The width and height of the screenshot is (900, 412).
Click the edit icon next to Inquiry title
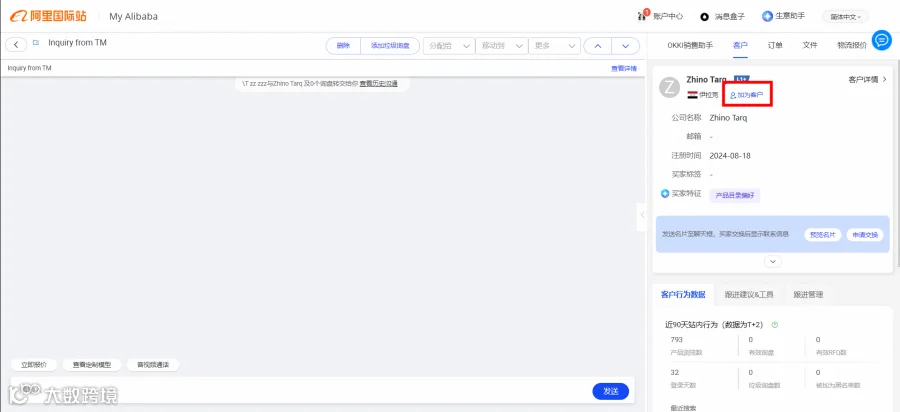tap(36, 42)
